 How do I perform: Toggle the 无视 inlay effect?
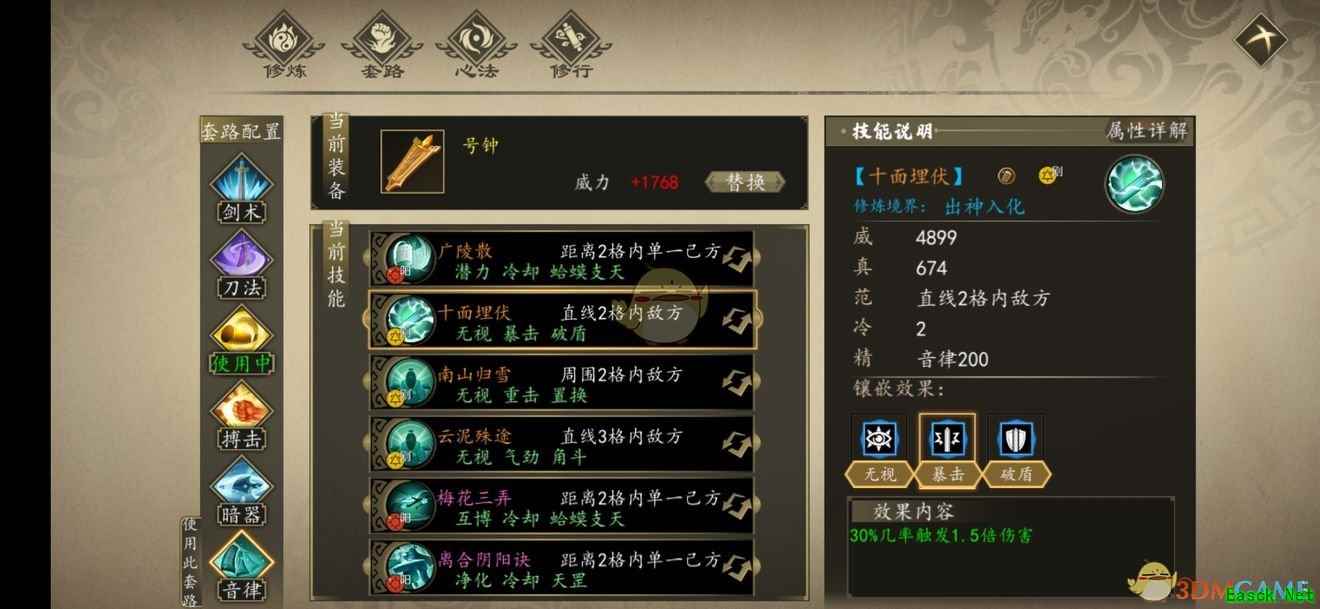click(x=878, y=449)
